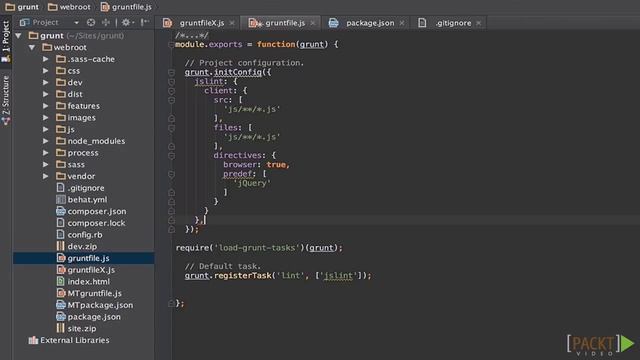Click the External Libraries node
Screen dimensions: 640x360
point(75,340)
